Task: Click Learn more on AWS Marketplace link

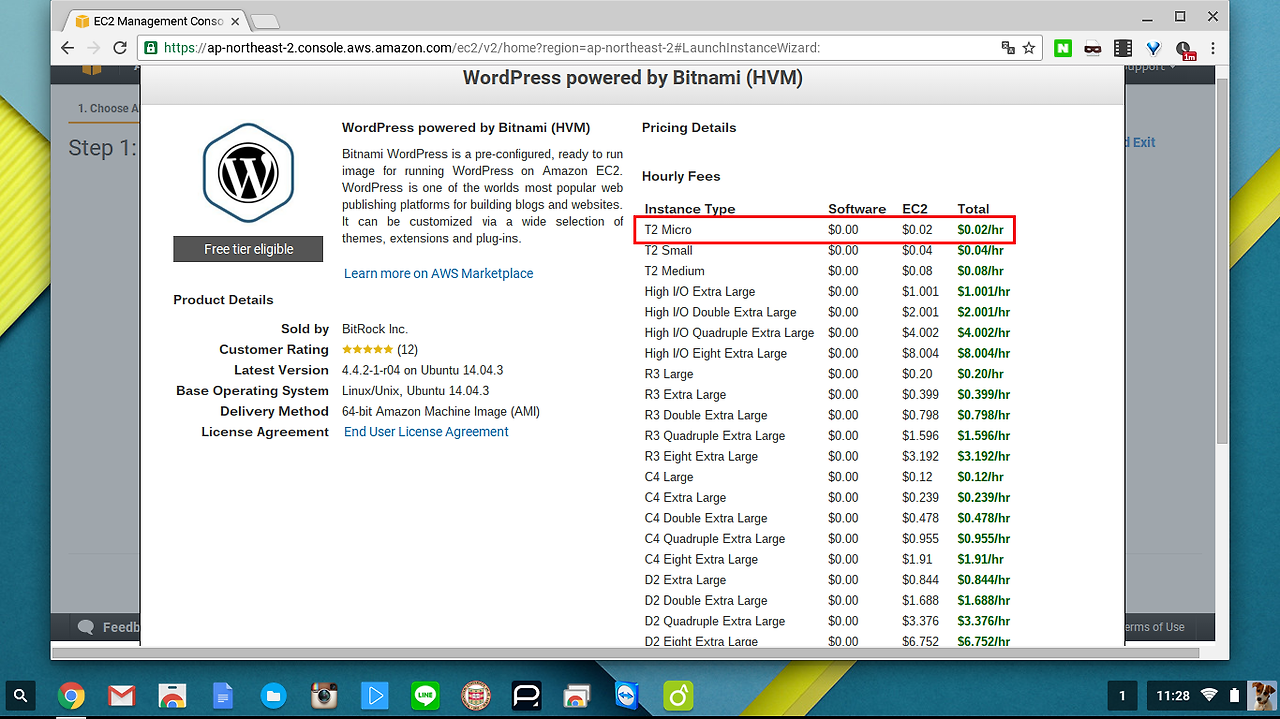Action: tap(438, 273)
